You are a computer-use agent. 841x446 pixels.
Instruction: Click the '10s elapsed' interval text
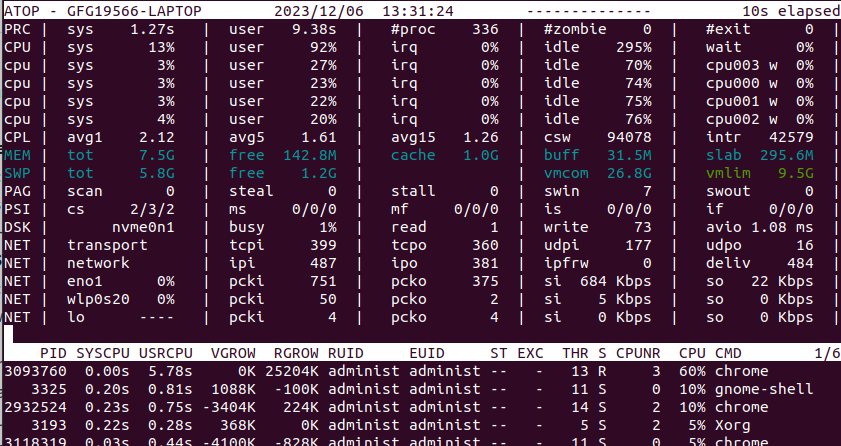tap(791, 11)
